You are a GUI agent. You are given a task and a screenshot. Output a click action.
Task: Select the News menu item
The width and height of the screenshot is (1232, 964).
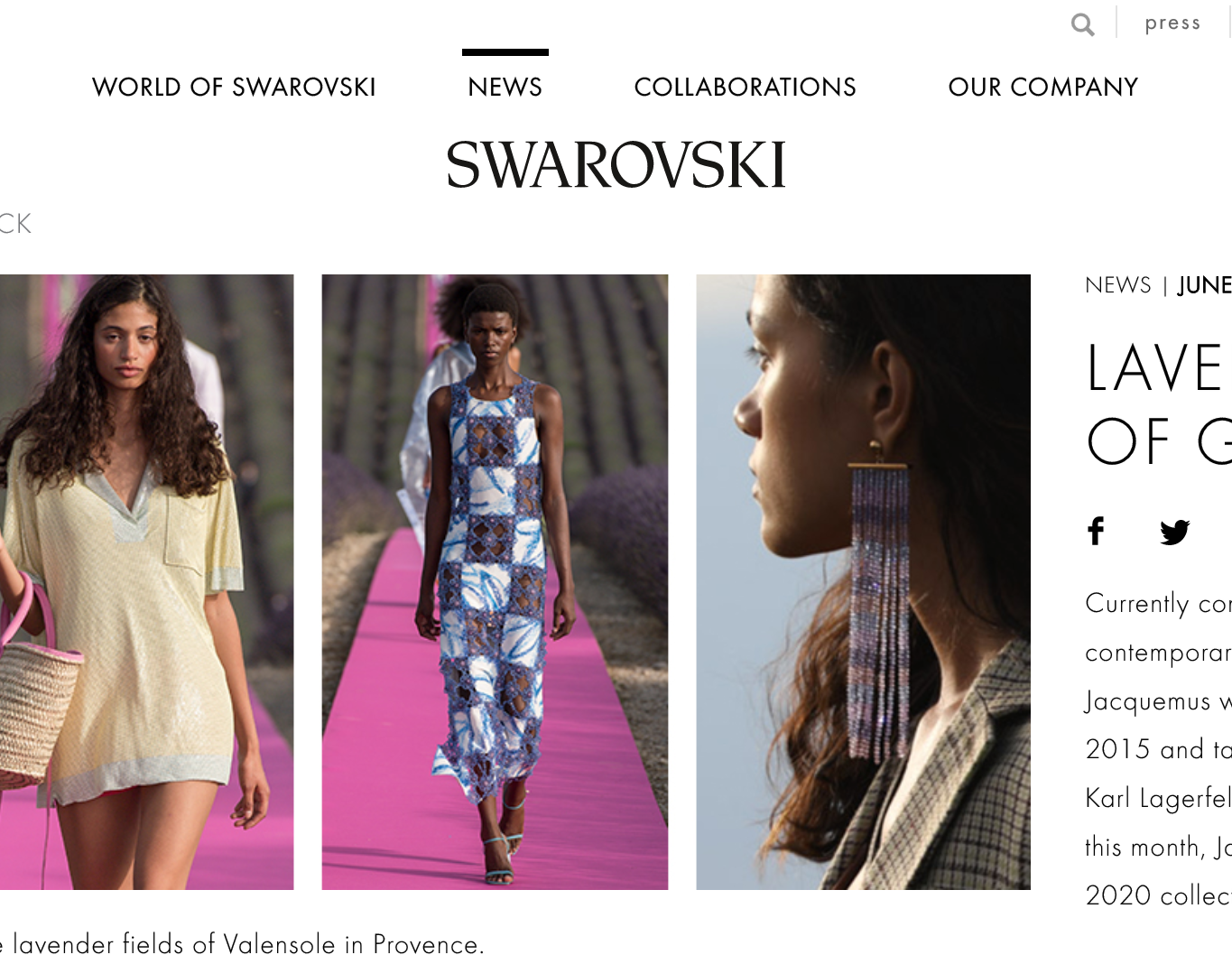505,87
